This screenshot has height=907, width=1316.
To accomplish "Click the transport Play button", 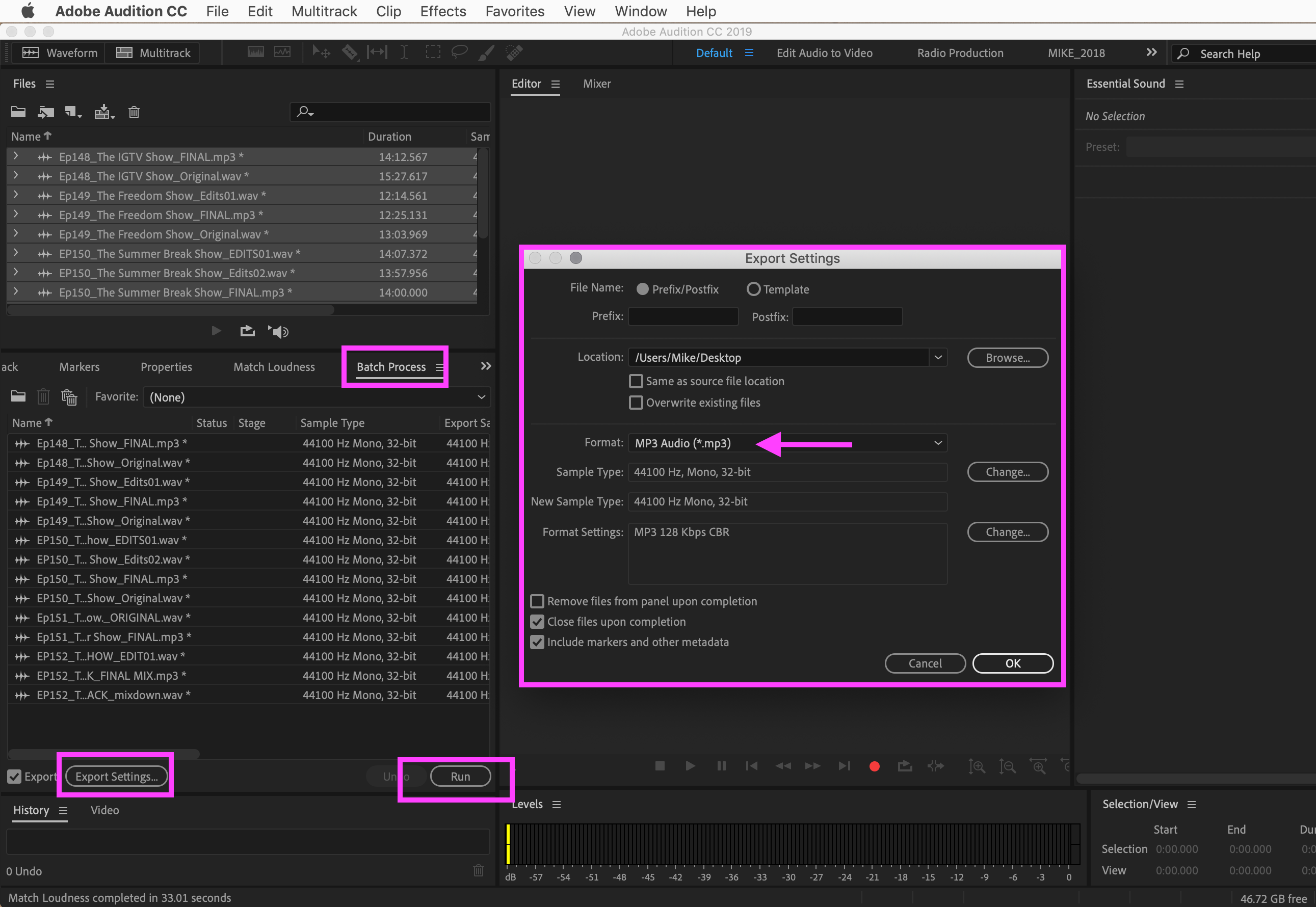I will (690, 766).
